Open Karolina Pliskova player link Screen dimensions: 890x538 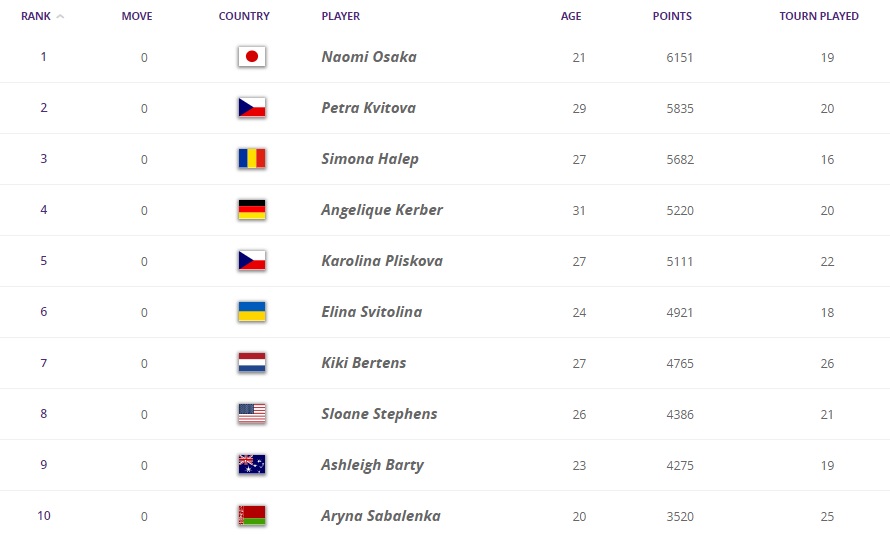tap(382, 261)
